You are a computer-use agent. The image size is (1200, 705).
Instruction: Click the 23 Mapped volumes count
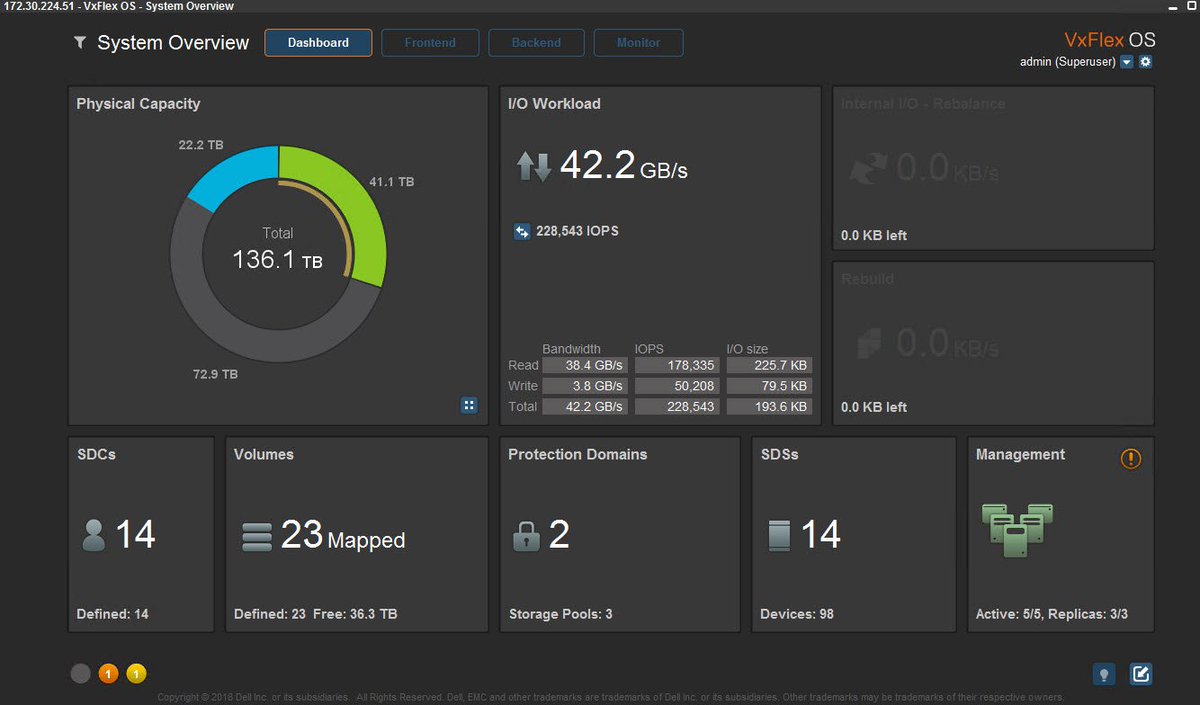[343, 536]
